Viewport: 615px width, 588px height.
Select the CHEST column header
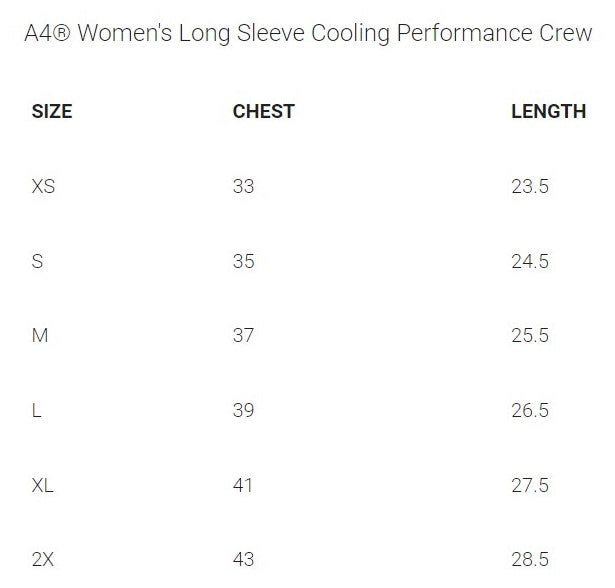coord(263,111)
